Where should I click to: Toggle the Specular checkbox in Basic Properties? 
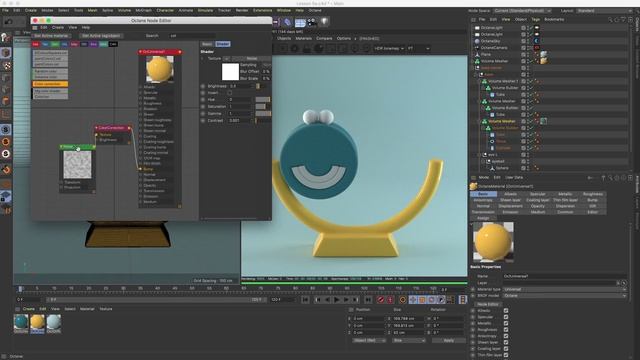[x=506, y=317]
